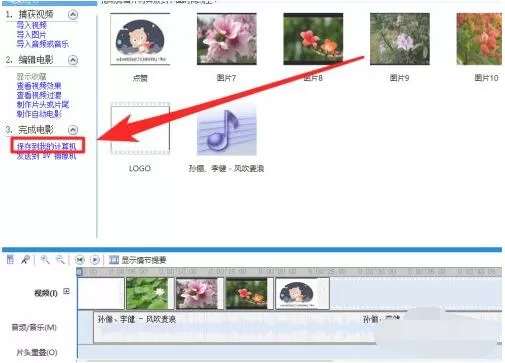This screenshot has height=363, width=505.
Task: Click the 孙俪、李健 - 风吹麦浪 caption
Action: [226, 169]
